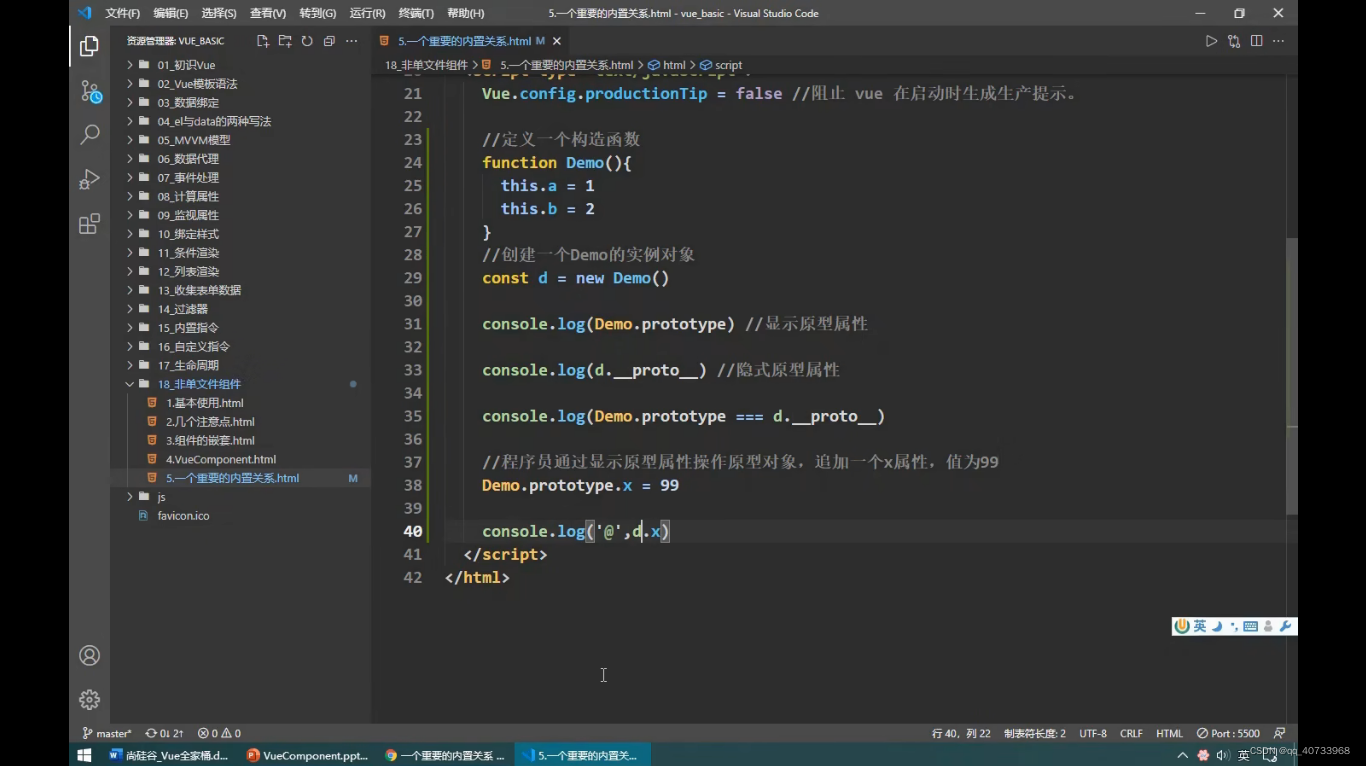This screenshot has height=766, width=1366.
Task: Expand the 02_Vue模板语法 folder
Action: (x=240, y=84)
